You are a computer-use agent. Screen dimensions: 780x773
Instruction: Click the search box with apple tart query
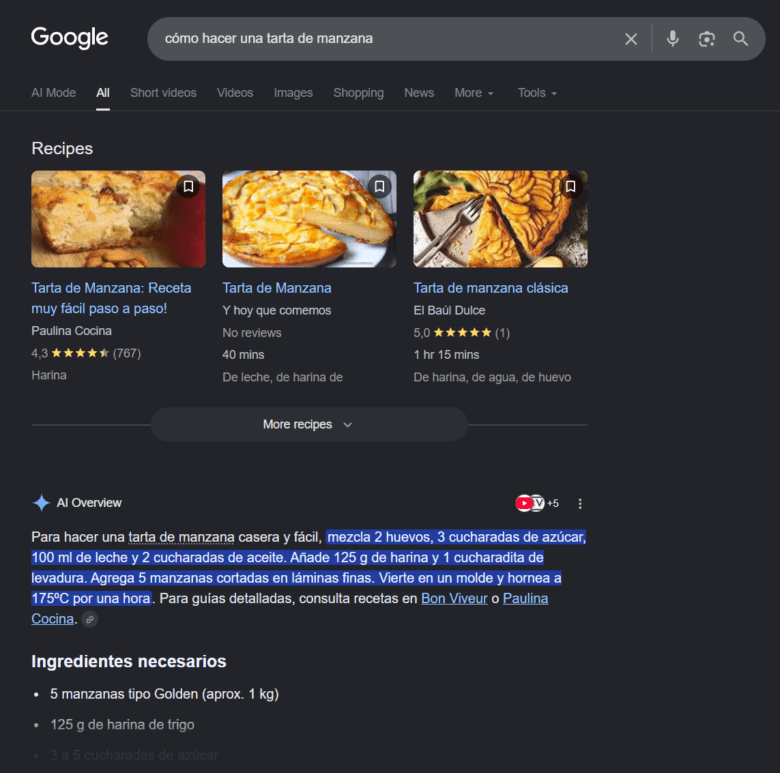pos(388,39)
